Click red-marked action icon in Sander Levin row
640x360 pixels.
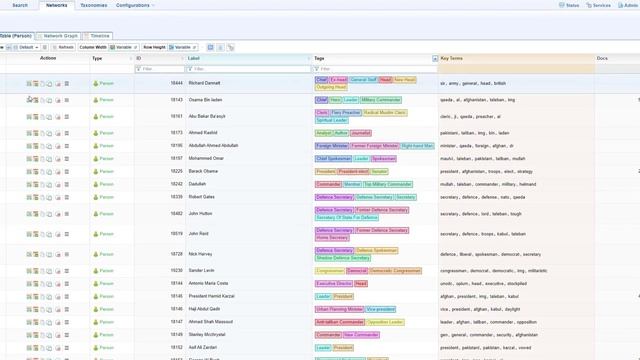(58, 271)
